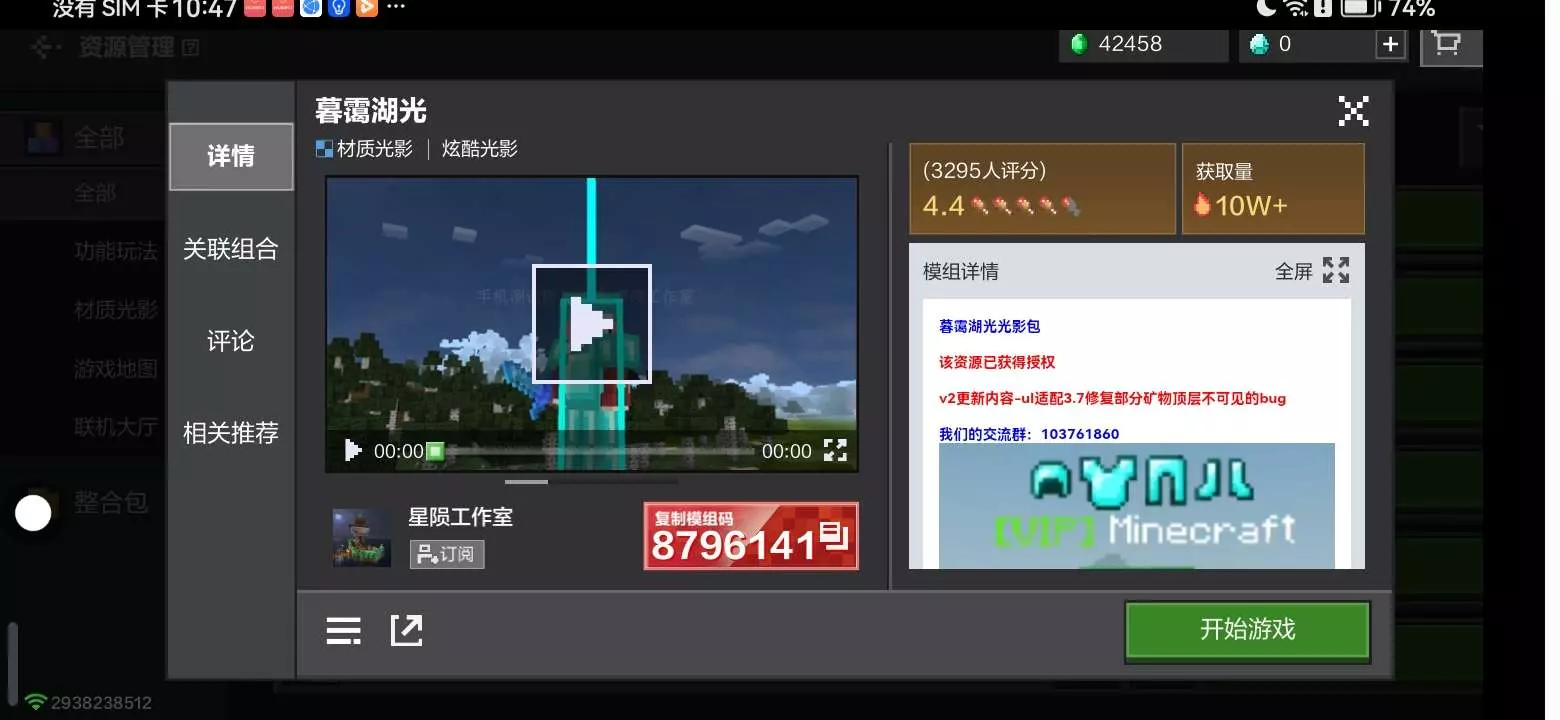Screen dimensions: 1560x720
Task: Click the 模组详情 panel label
Action: [960, 271]
